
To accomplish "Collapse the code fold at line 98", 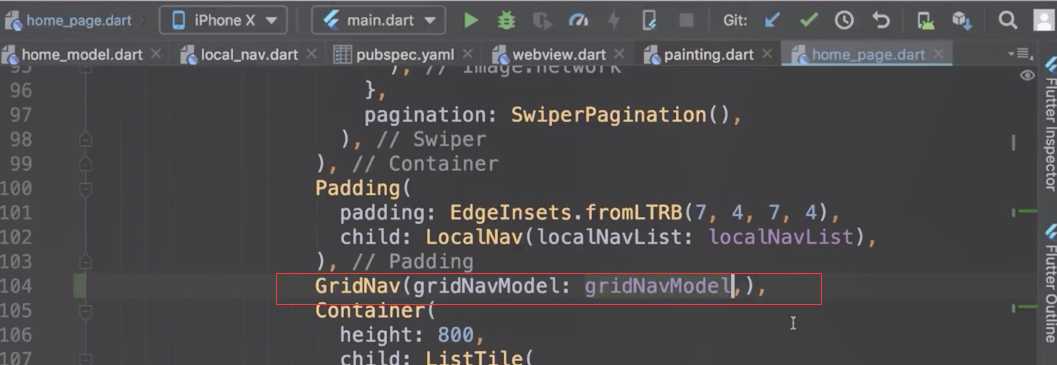I will coord(86,140).
